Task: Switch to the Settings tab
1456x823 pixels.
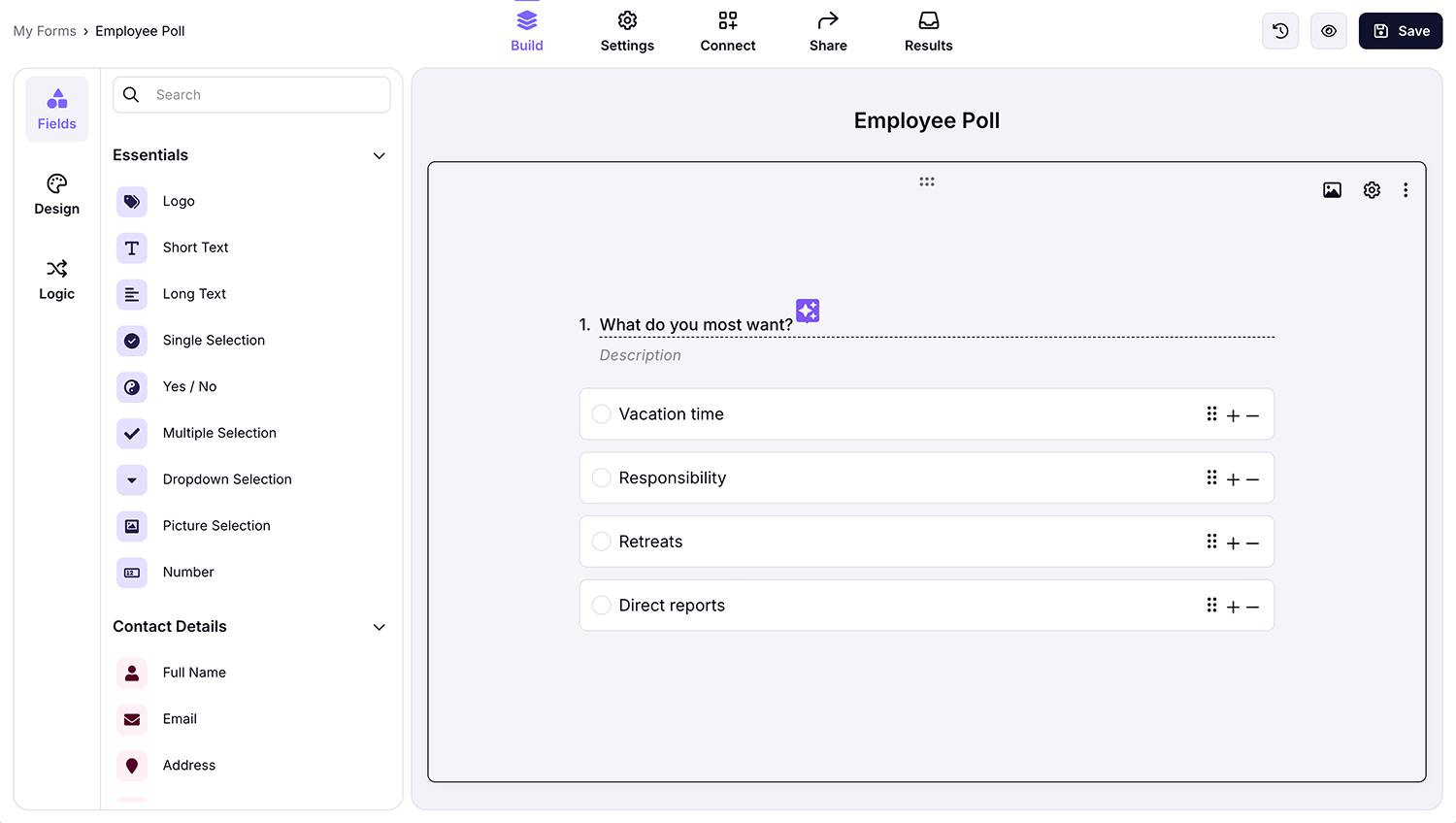Action: [x=627, y=30]
